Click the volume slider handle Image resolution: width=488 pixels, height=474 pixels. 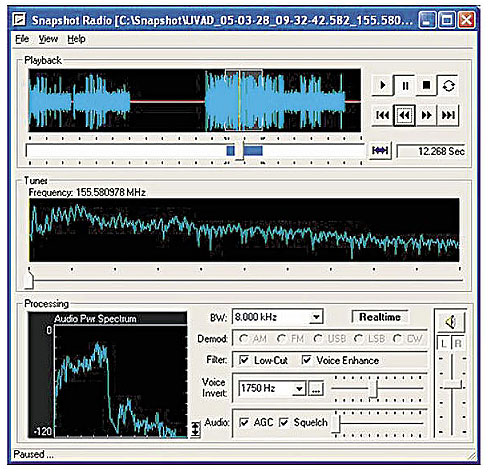pos(452,385)
